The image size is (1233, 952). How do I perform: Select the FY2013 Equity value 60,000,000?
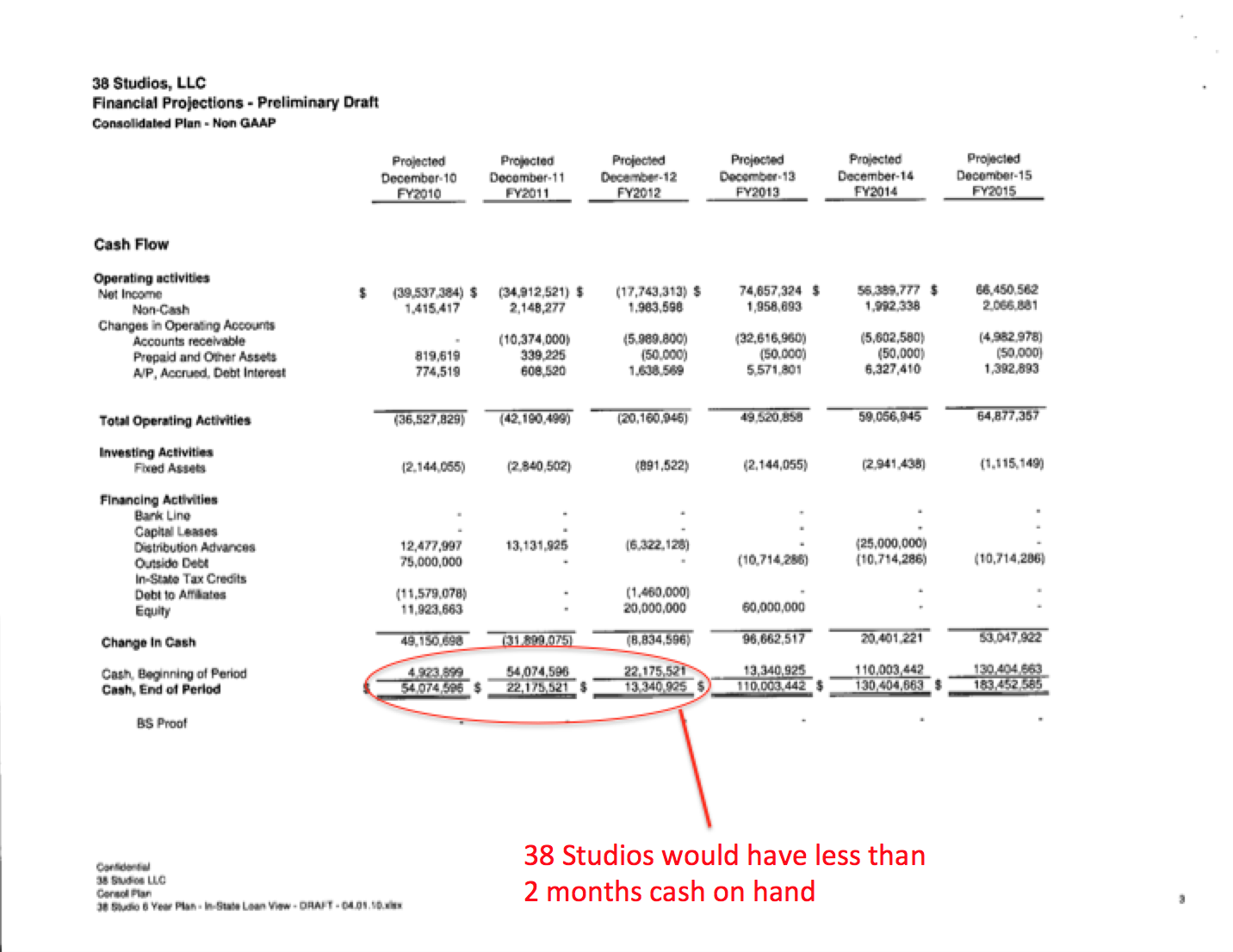pos(773,607)
